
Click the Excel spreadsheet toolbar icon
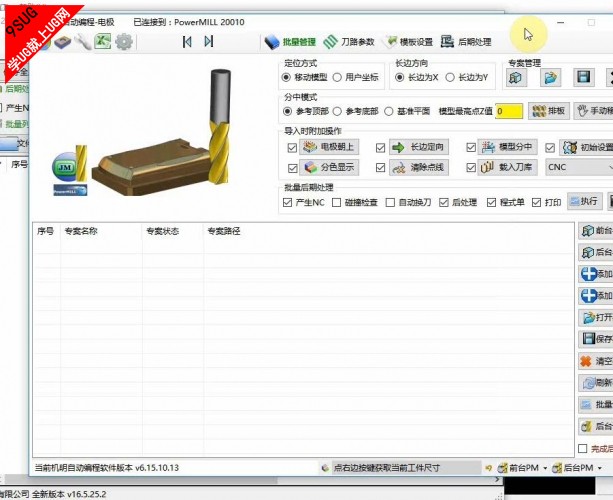click(x=102, y=41)
